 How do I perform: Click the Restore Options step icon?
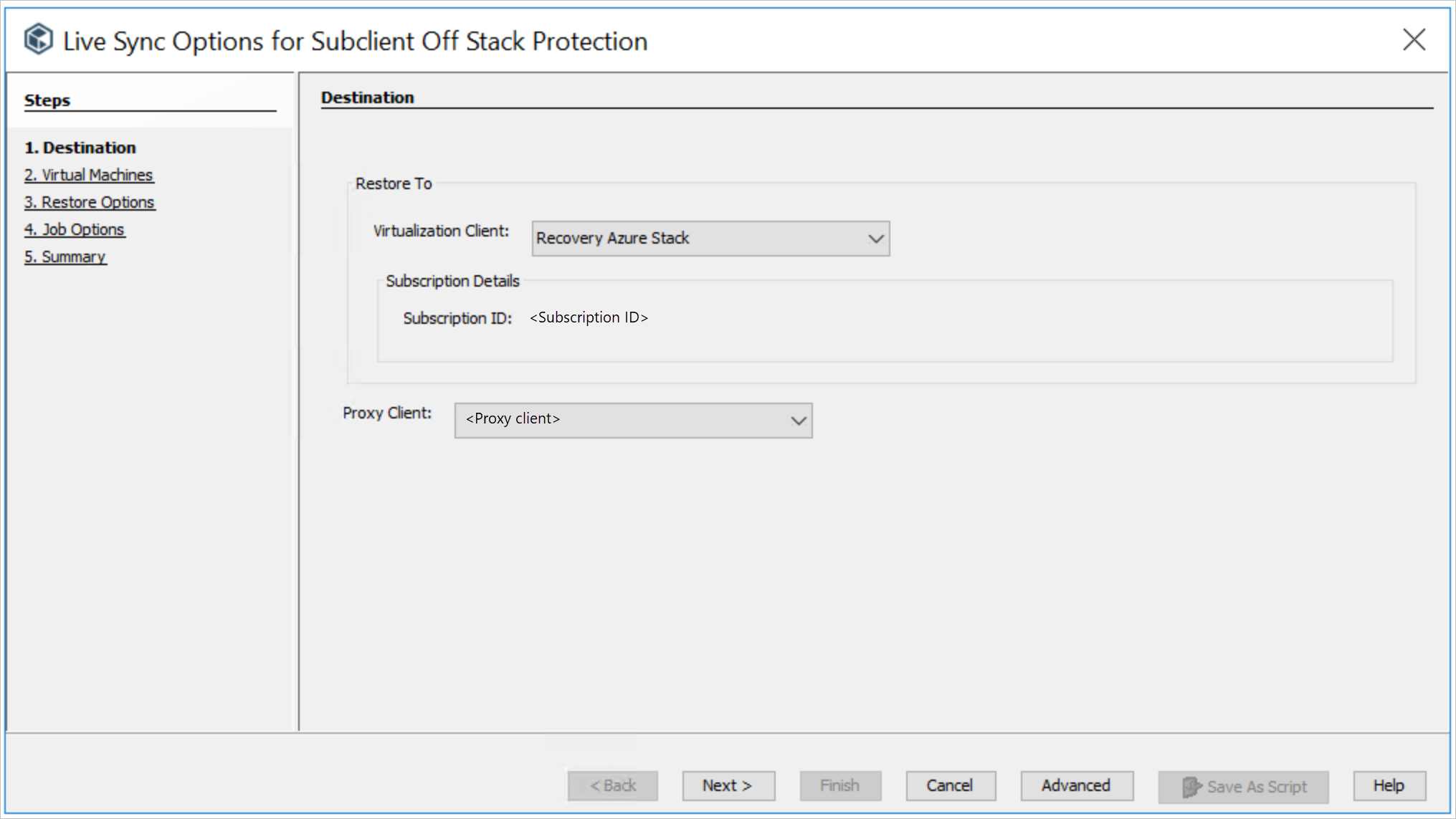click(x=89, y=201)
